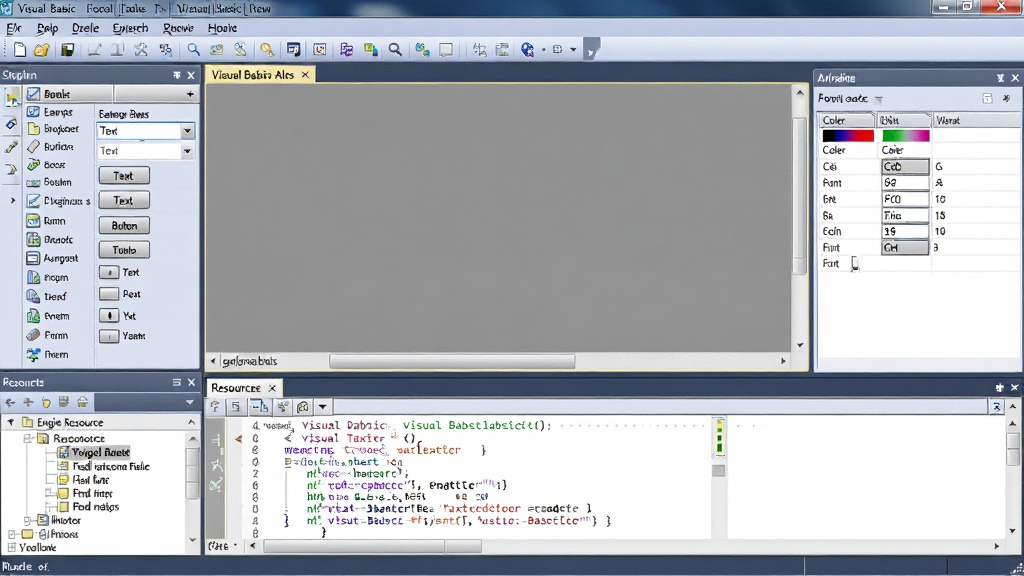Toggle the Text checkbox in toolbox
The image size is (1024, 576).
(109, 272)
